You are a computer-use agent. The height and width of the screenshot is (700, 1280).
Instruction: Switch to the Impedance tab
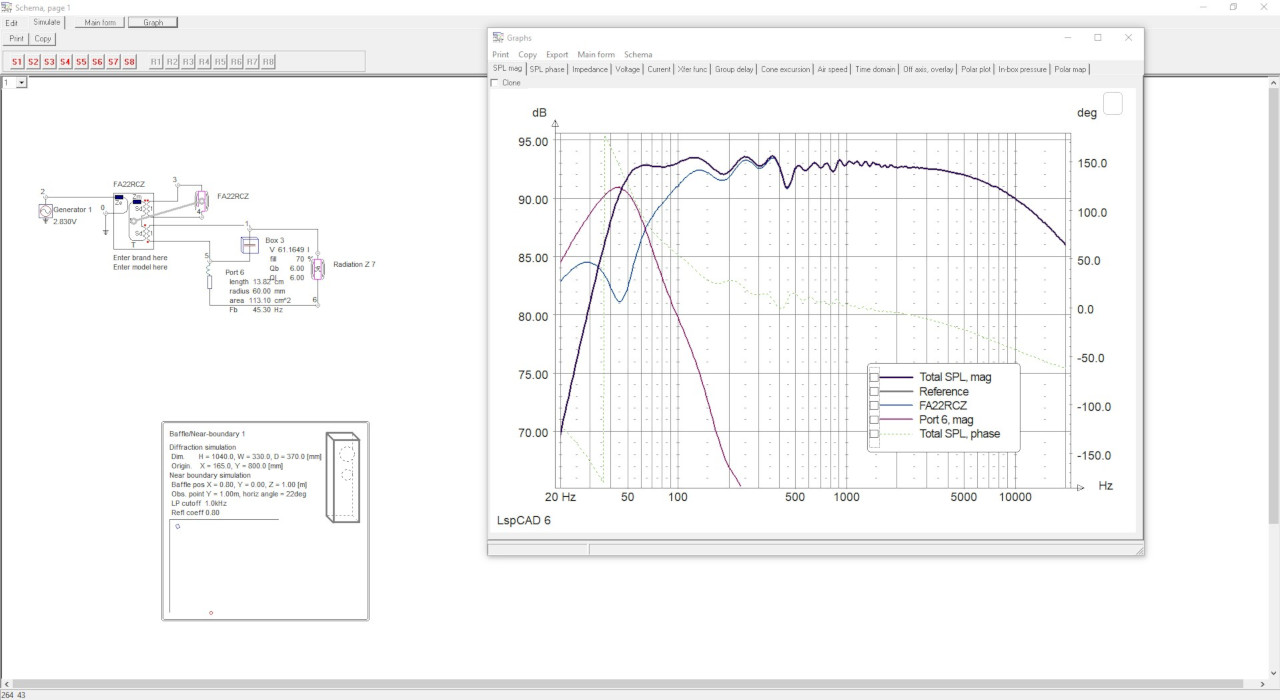(x=591, y=69)
